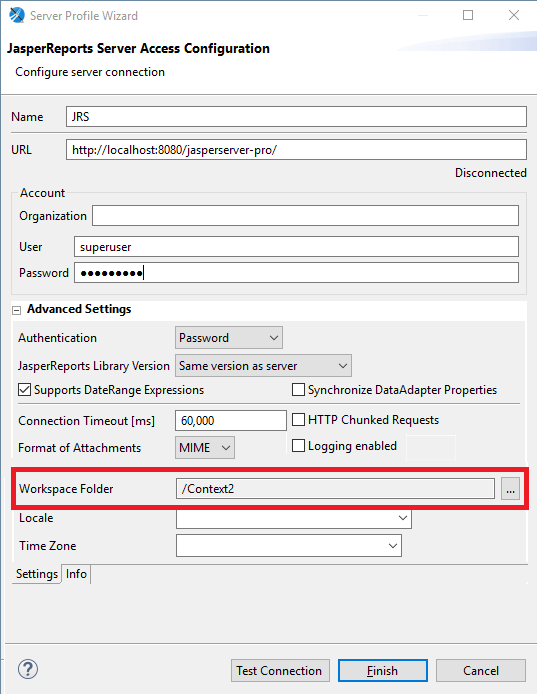The image size is (537, 694).
Task: Click the Disconnected status text
Action: [x=491, y=173]
